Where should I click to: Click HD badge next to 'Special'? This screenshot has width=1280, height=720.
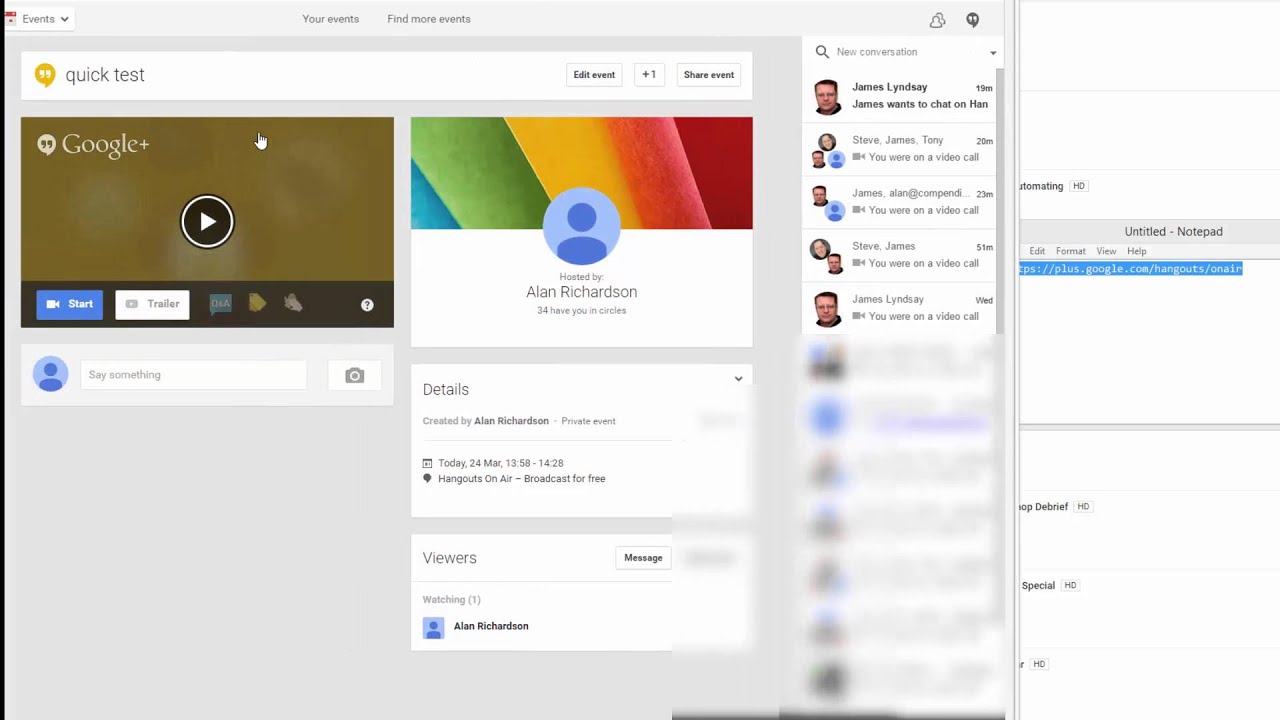(1069, 586)
